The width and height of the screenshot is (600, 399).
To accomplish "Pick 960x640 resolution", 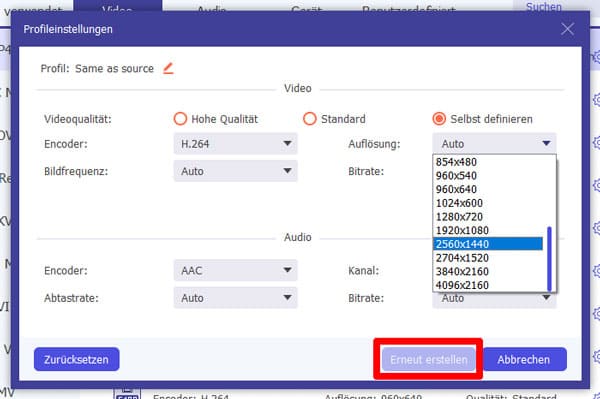I will pyautogui.click(x=488, y=189).
